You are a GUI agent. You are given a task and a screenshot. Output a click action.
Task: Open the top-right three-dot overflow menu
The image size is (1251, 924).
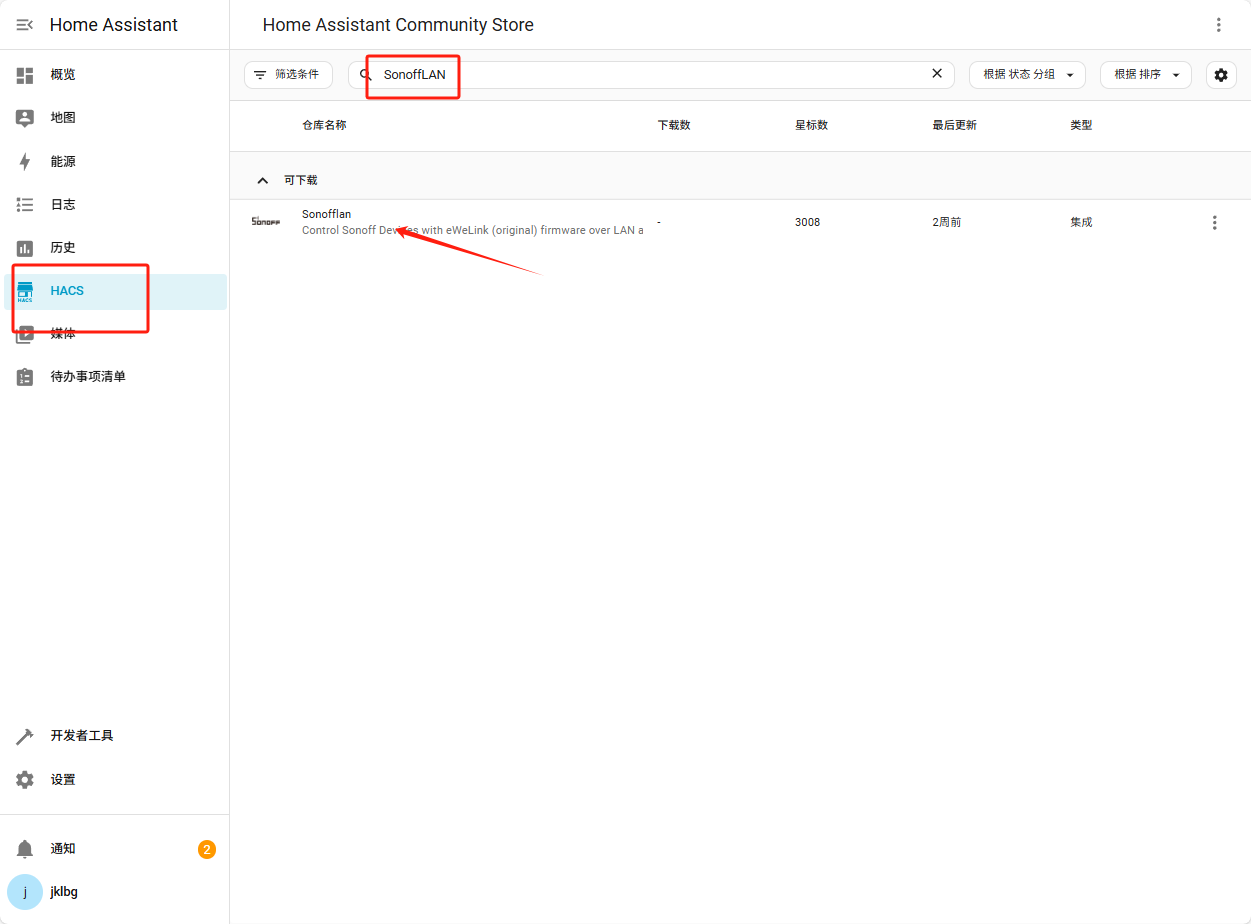coord(1218,25)
